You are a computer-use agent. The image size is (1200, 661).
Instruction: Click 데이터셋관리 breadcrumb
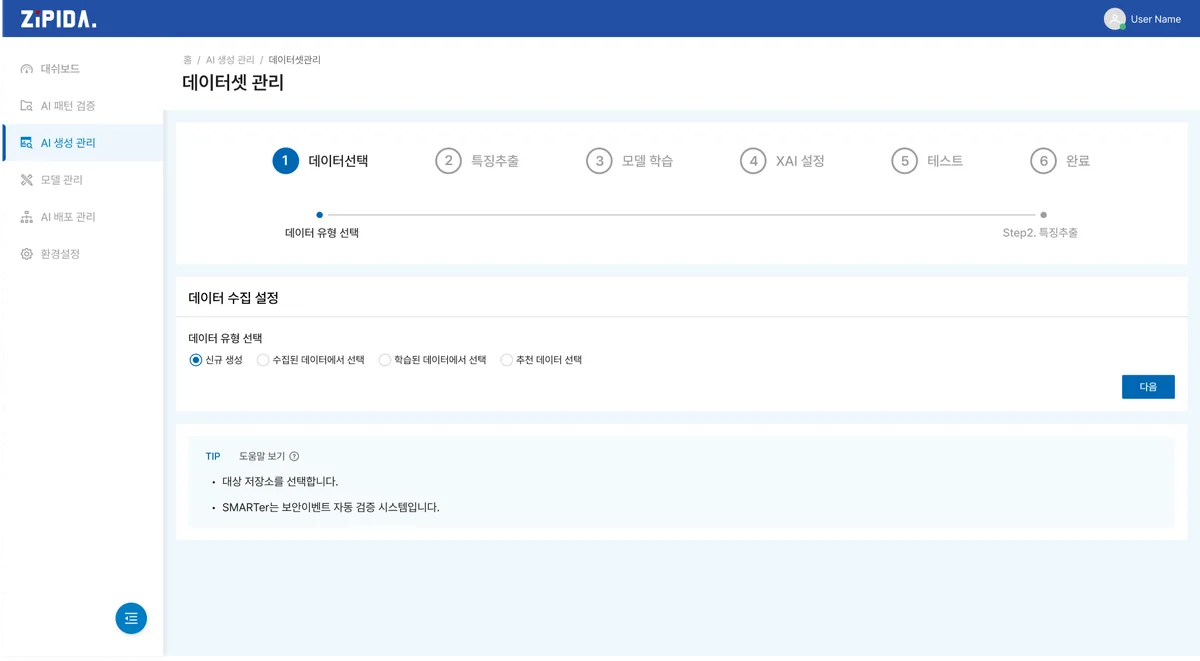(x=295, y=60)
